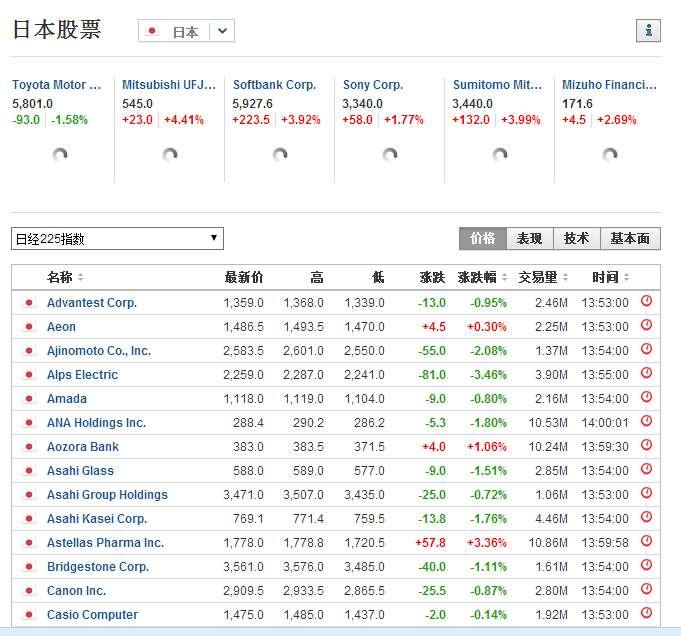The width and height of the screenshot is (681, 636).
Task: Click the 最新价 column header
Action: [244, 277]
